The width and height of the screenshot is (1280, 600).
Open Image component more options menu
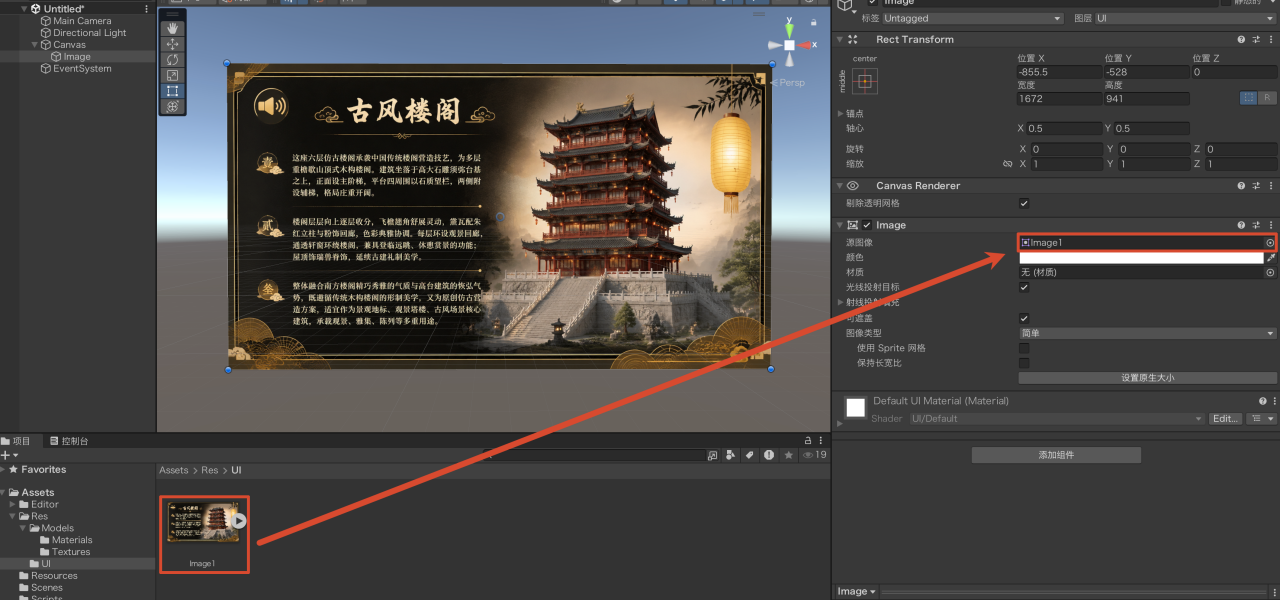tap(1271, 225)
